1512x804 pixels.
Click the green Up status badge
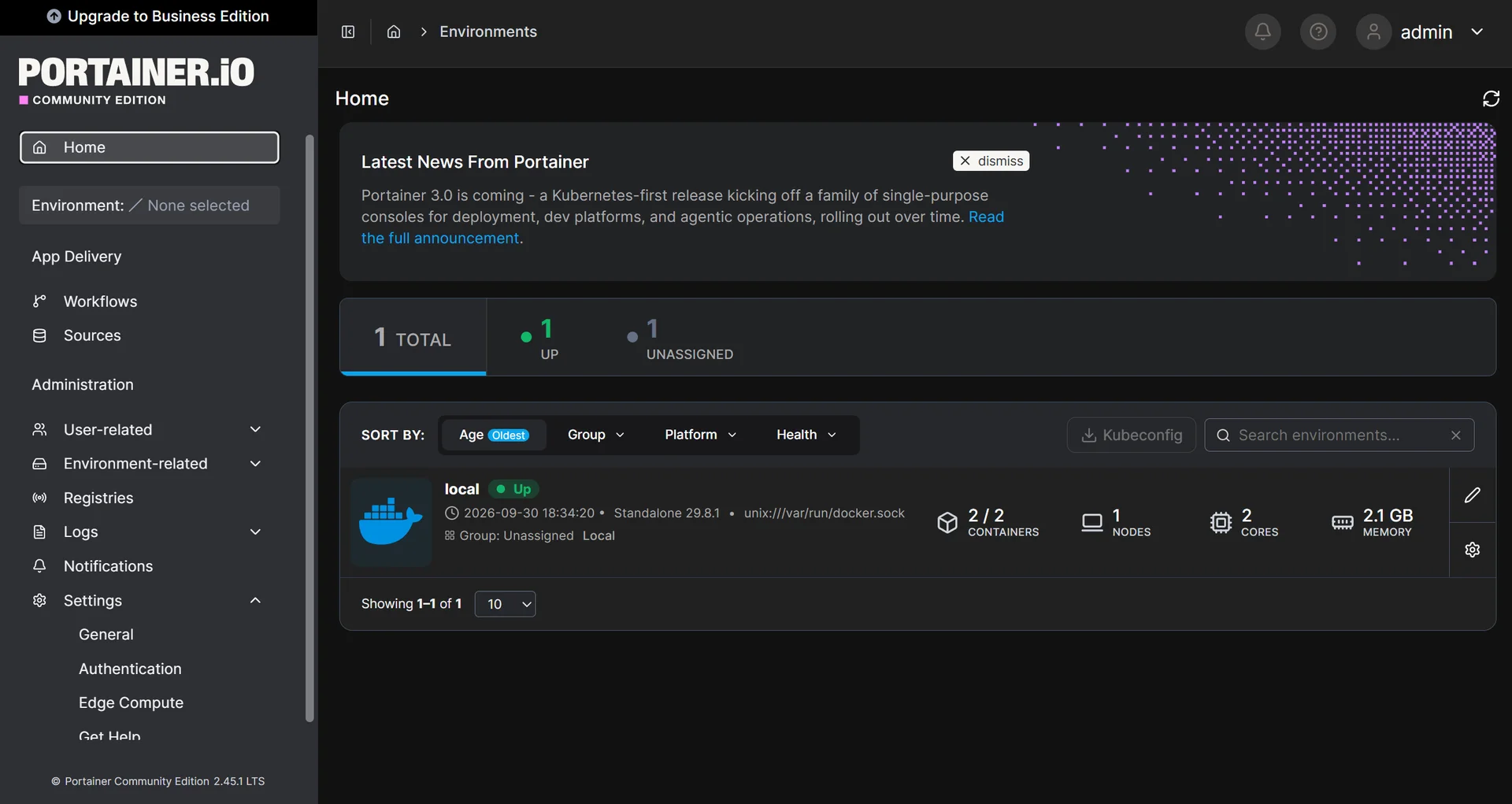pos(513,489)
